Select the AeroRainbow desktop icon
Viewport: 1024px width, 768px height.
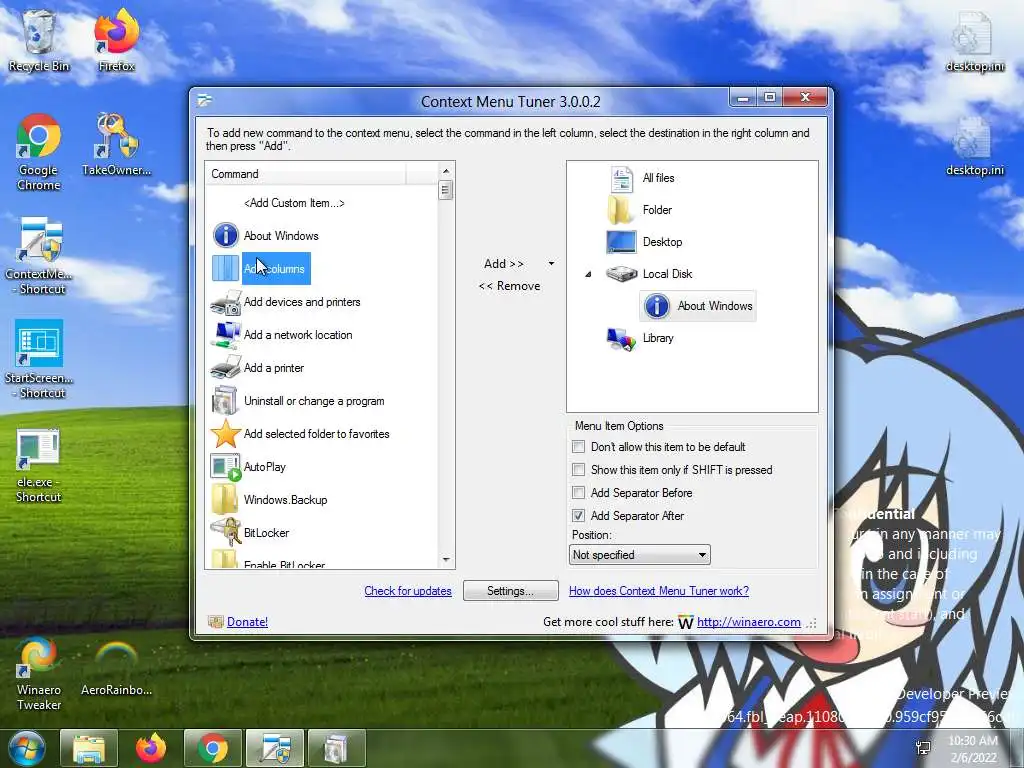117,667
